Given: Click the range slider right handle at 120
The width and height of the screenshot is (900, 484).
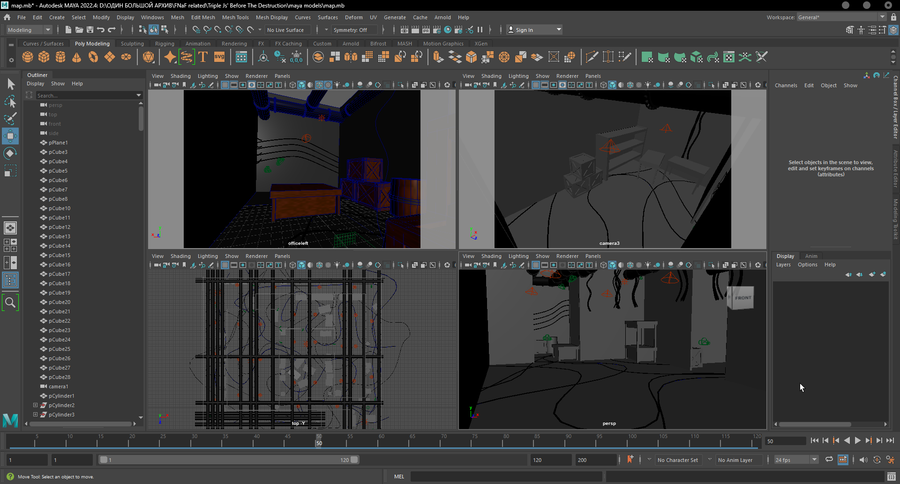Looking at the screenshot, I should (x=355, y=460).
